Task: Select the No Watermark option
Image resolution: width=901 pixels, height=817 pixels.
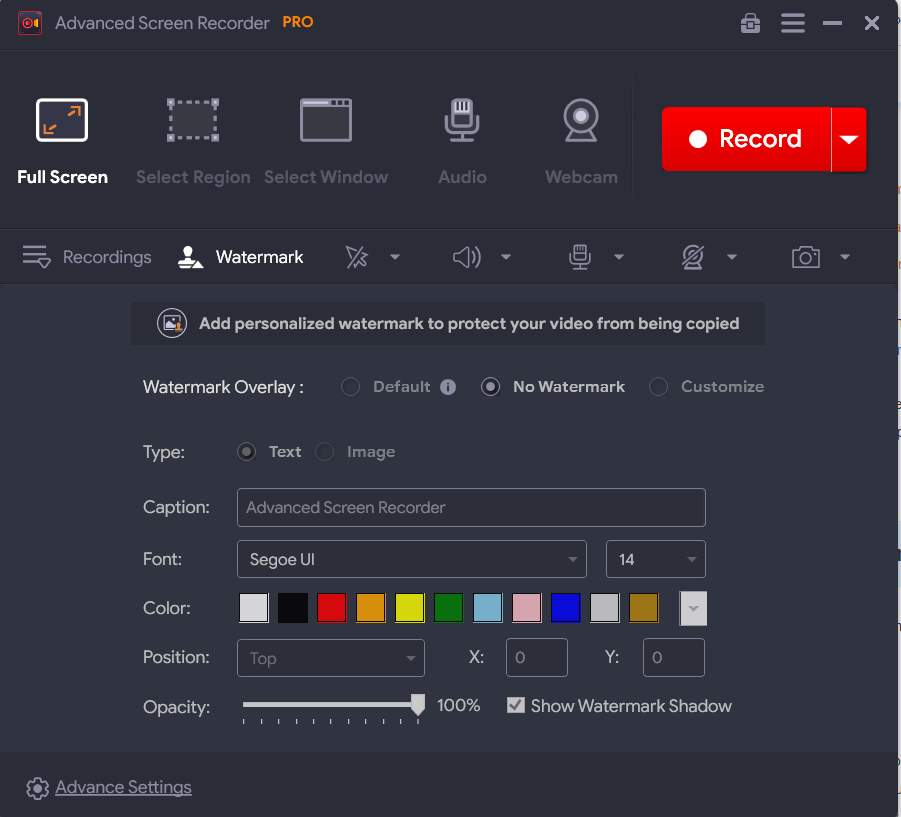Action: 489,387
